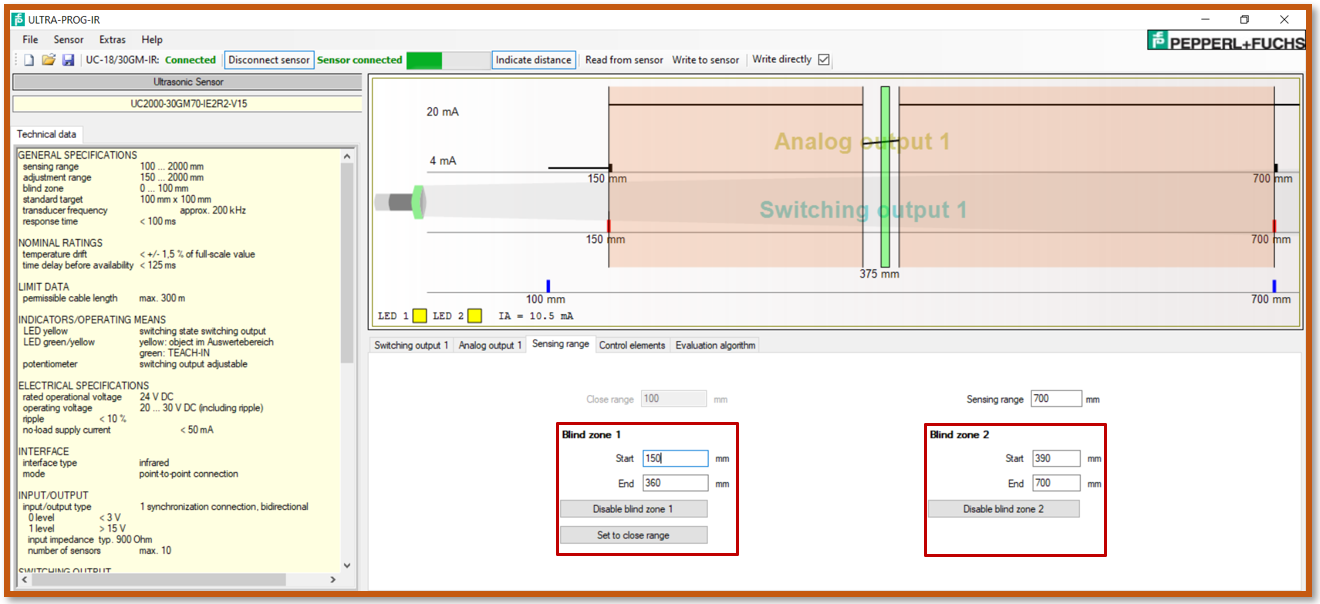Click Set to close range button
Viewport: 1320px width, 604px height.
633,535
